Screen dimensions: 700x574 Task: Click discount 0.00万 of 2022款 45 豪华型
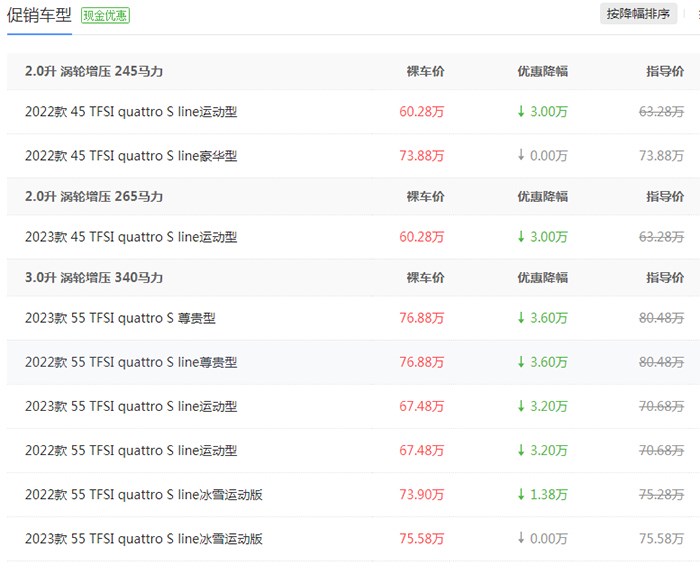point(542,156)
